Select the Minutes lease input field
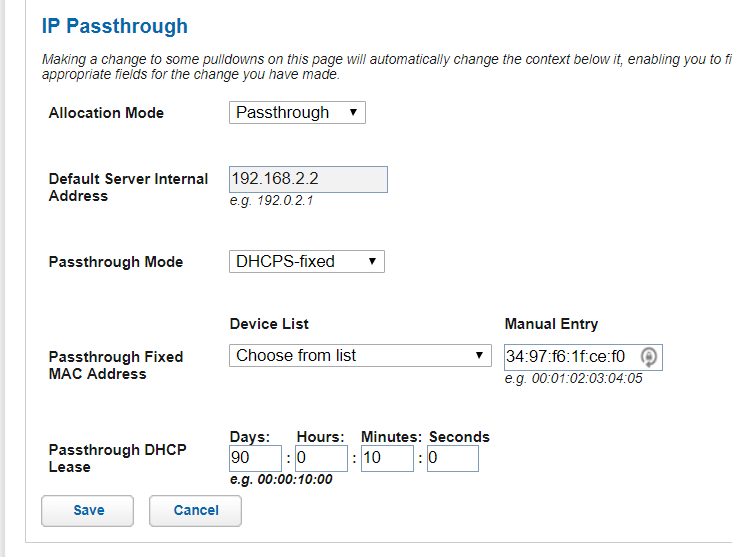 point(387,459)
